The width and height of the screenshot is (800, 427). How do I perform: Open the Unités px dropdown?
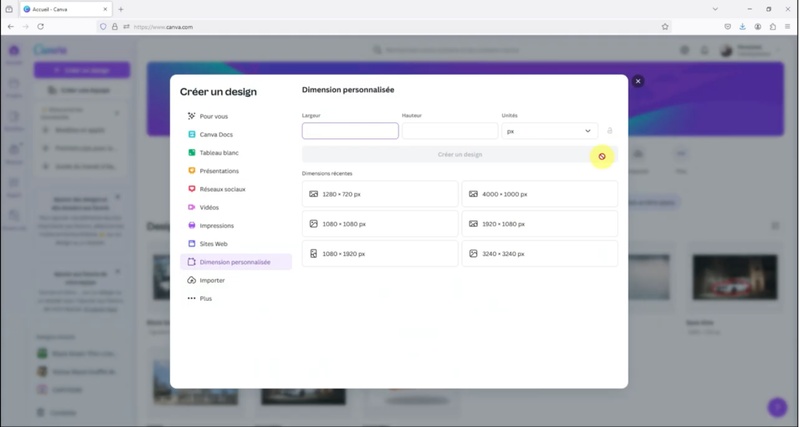(x=549, y=131)
